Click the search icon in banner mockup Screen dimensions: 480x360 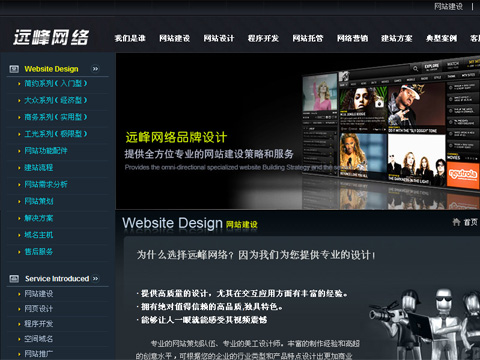[x=415, y=69]
